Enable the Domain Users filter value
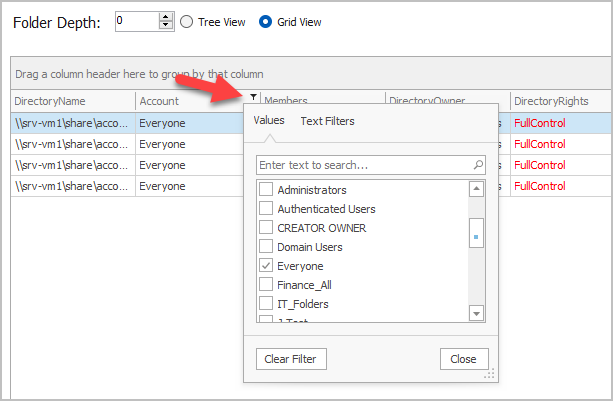This screenshot has height=401, width=613. pos(266,247)
